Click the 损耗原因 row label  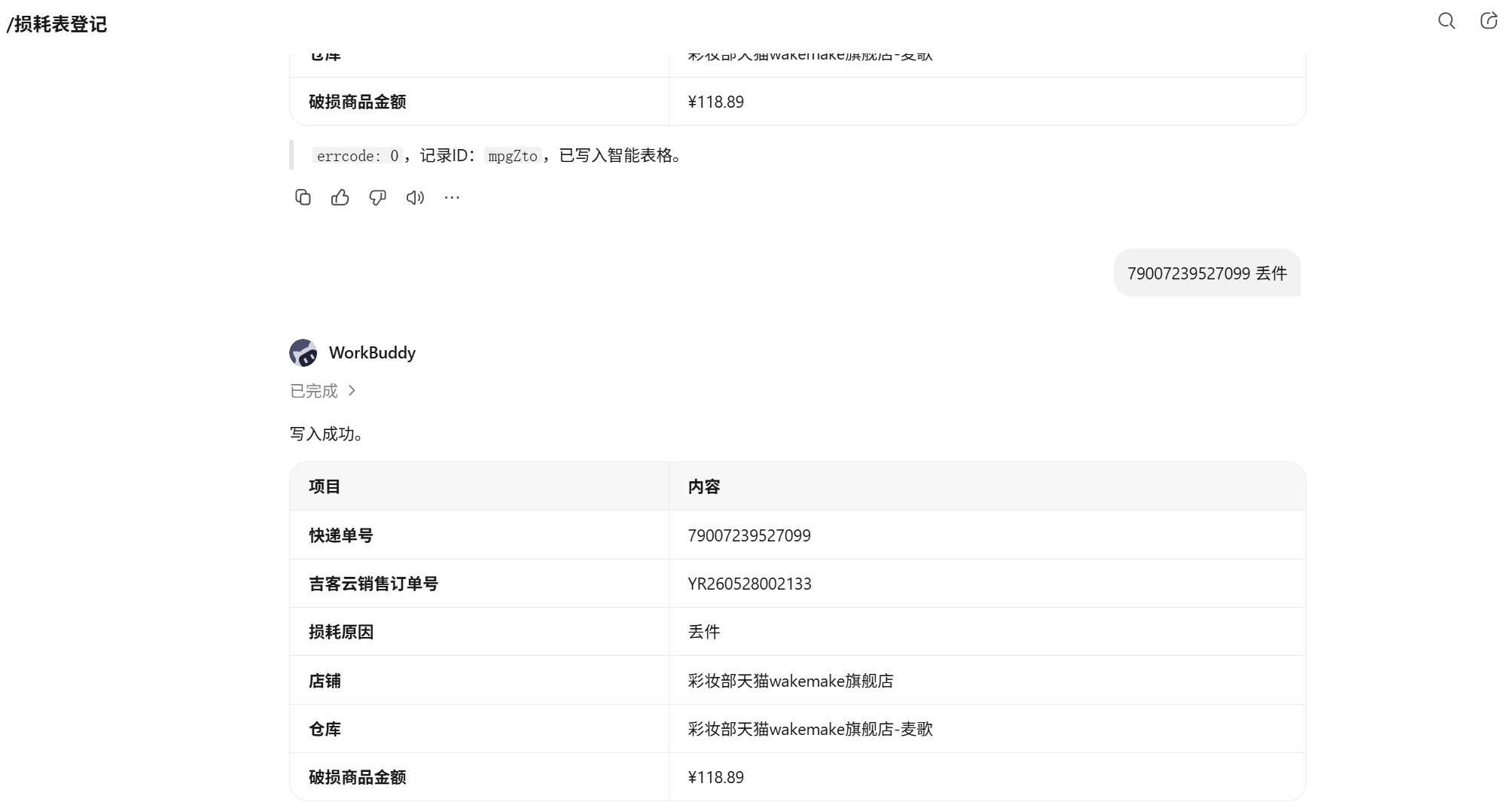click(341, 632)
